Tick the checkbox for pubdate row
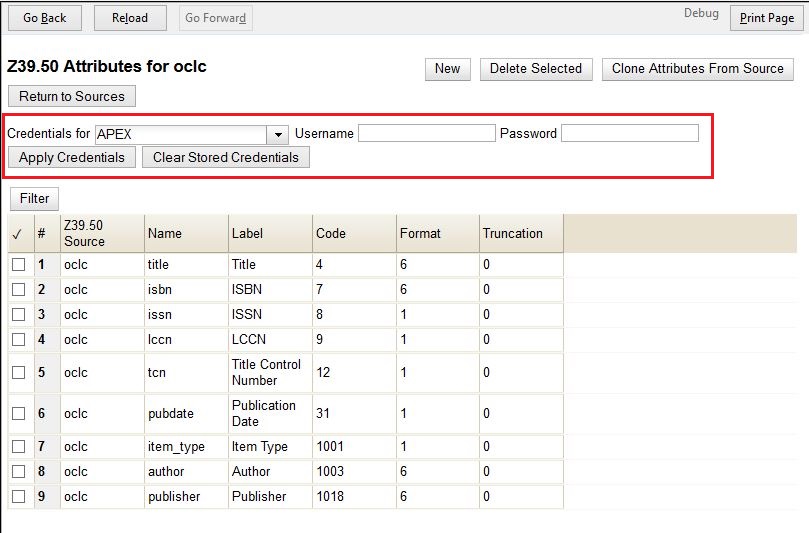 (x=18, y=414)
